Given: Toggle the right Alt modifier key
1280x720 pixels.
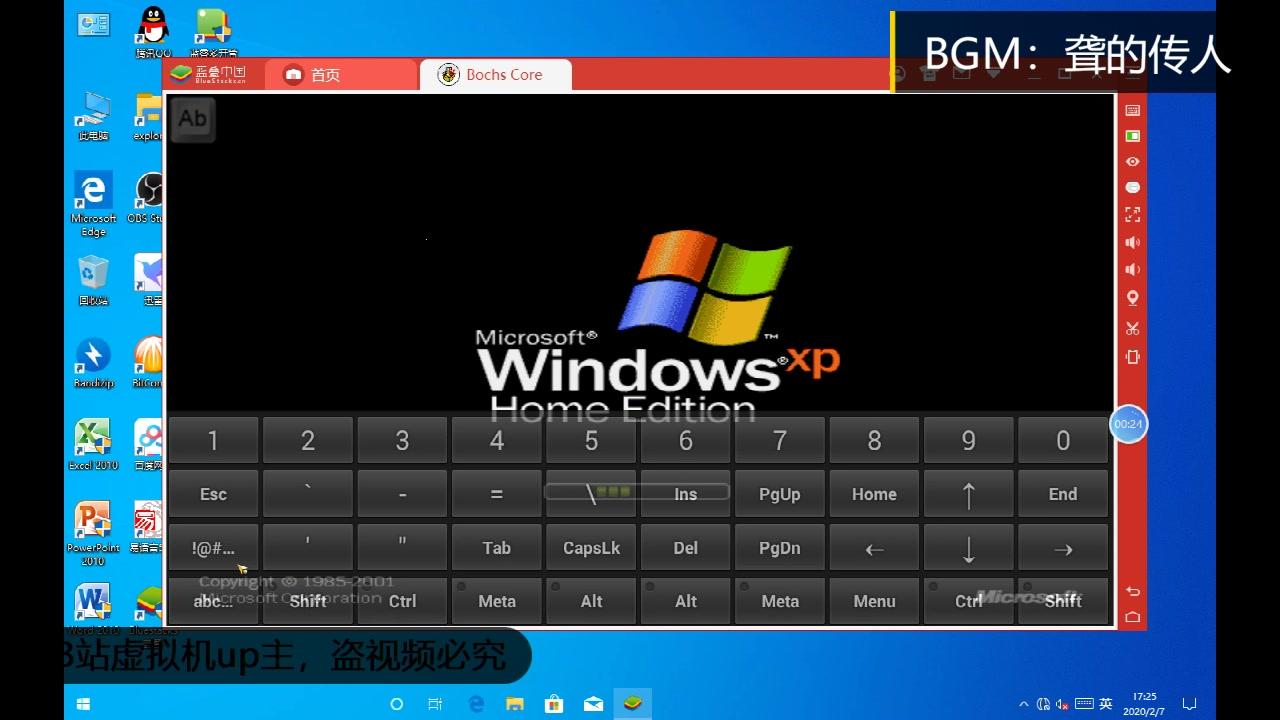Looking at the screenshot, I should (685, 601).
